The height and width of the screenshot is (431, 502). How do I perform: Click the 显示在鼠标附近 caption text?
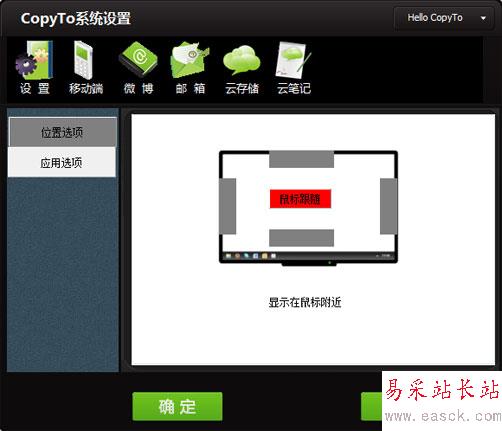click(x=305, y=302)
